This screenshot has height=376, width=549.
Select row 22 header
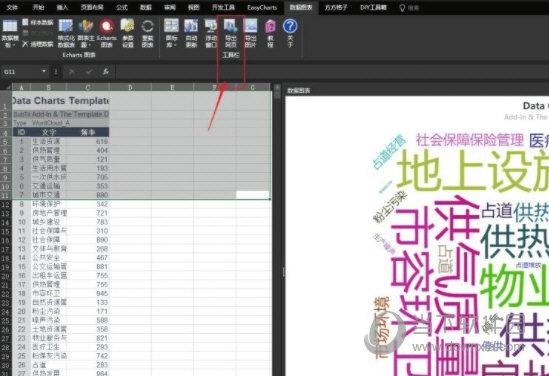(x=6, y=293)
